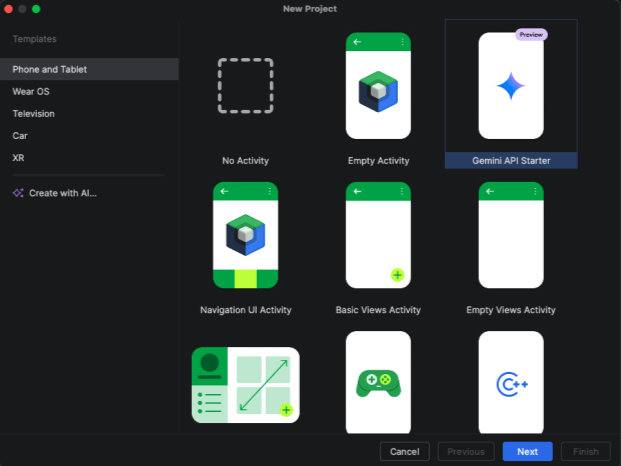Click the Gemini API Starter label
Screen dimensions: 621x466
[511, 160]
